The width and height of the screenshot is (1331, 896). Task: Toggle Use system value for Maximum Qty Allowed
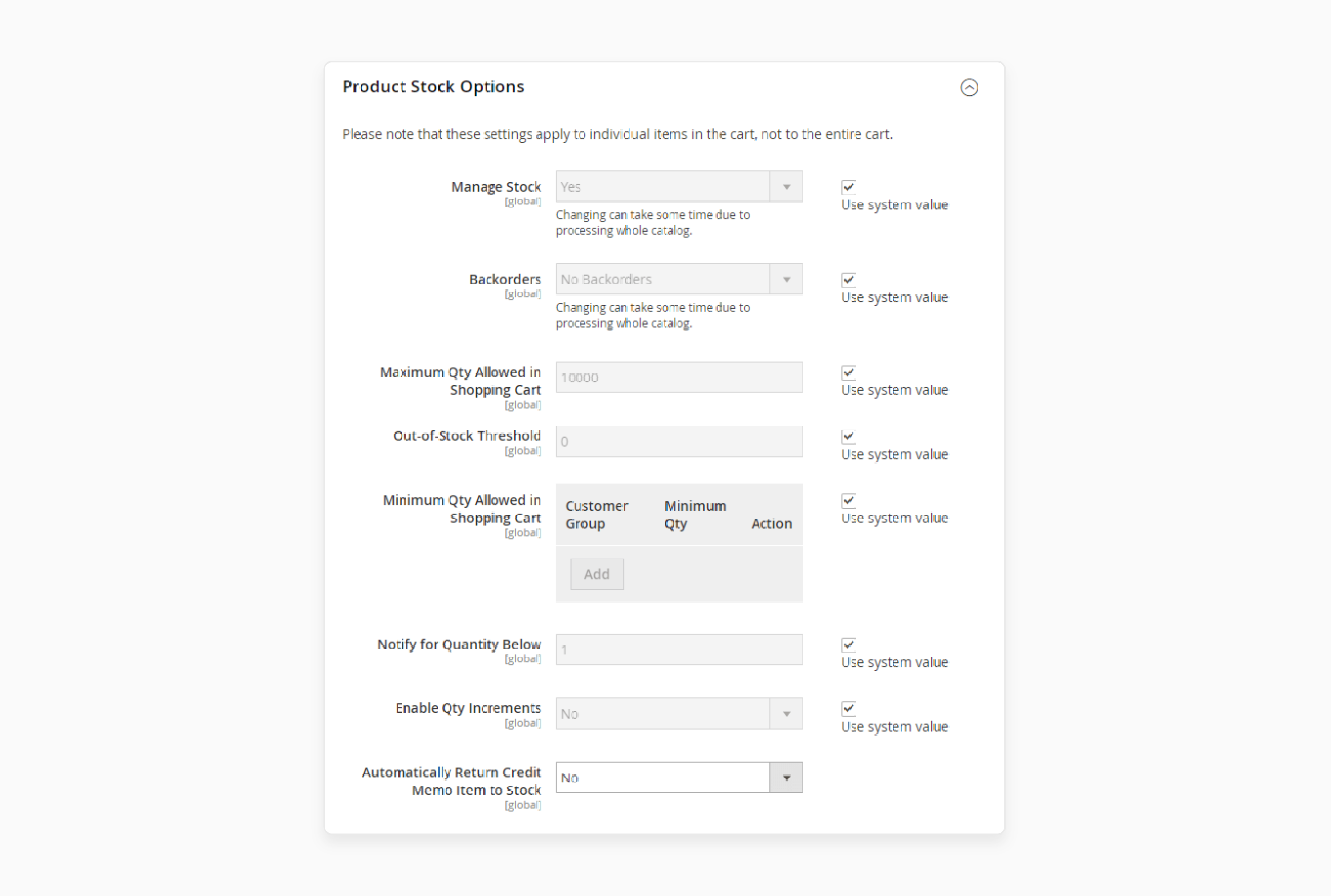[848, 373]
